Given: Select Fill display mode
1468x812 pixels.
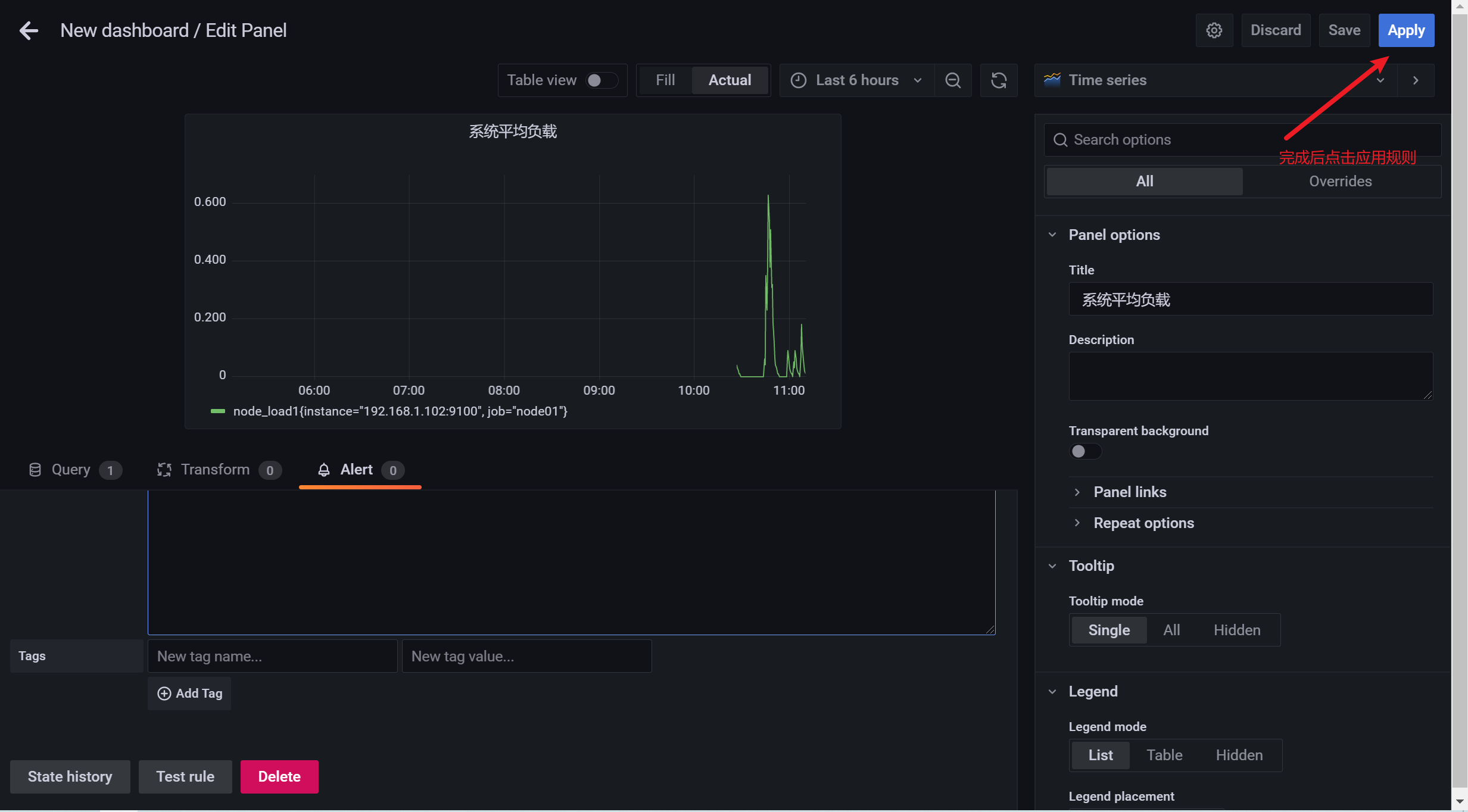Looking at the screenshot, I should 665,80.
